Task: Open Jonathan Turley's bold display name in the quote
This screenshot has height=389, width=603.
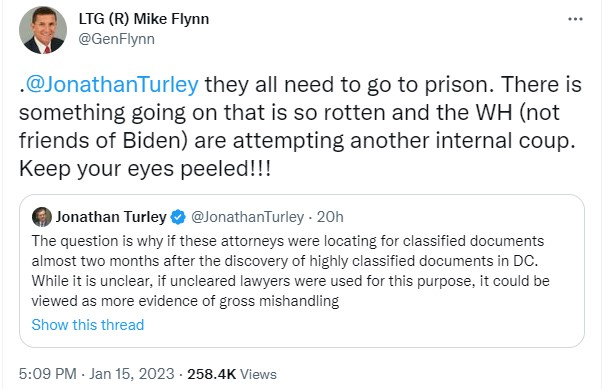Action: coord(111,217)
